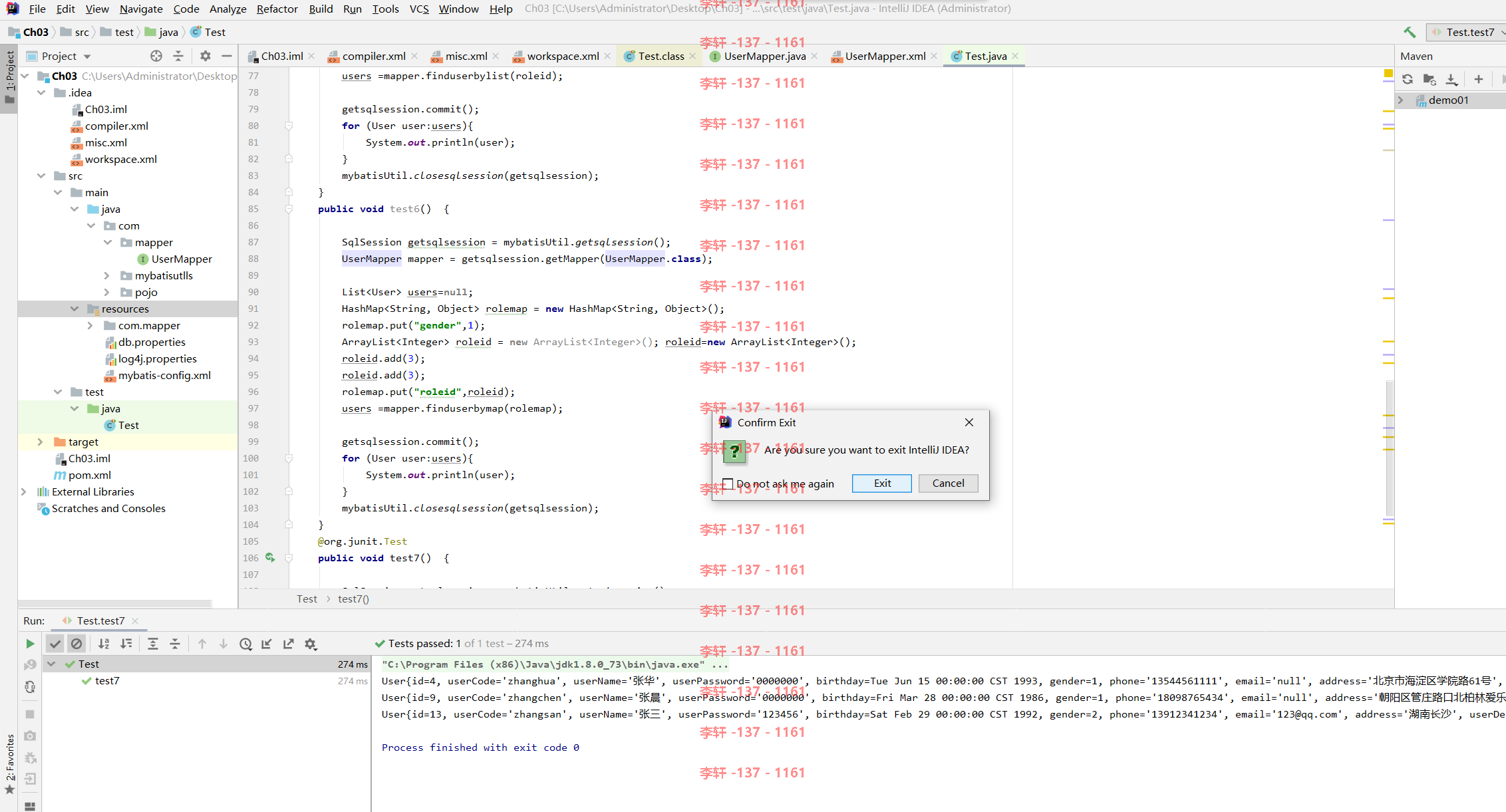Hide the Project panel with minus icon
This screenshot has height=812, width=1506.
click(x=227, y=56)
